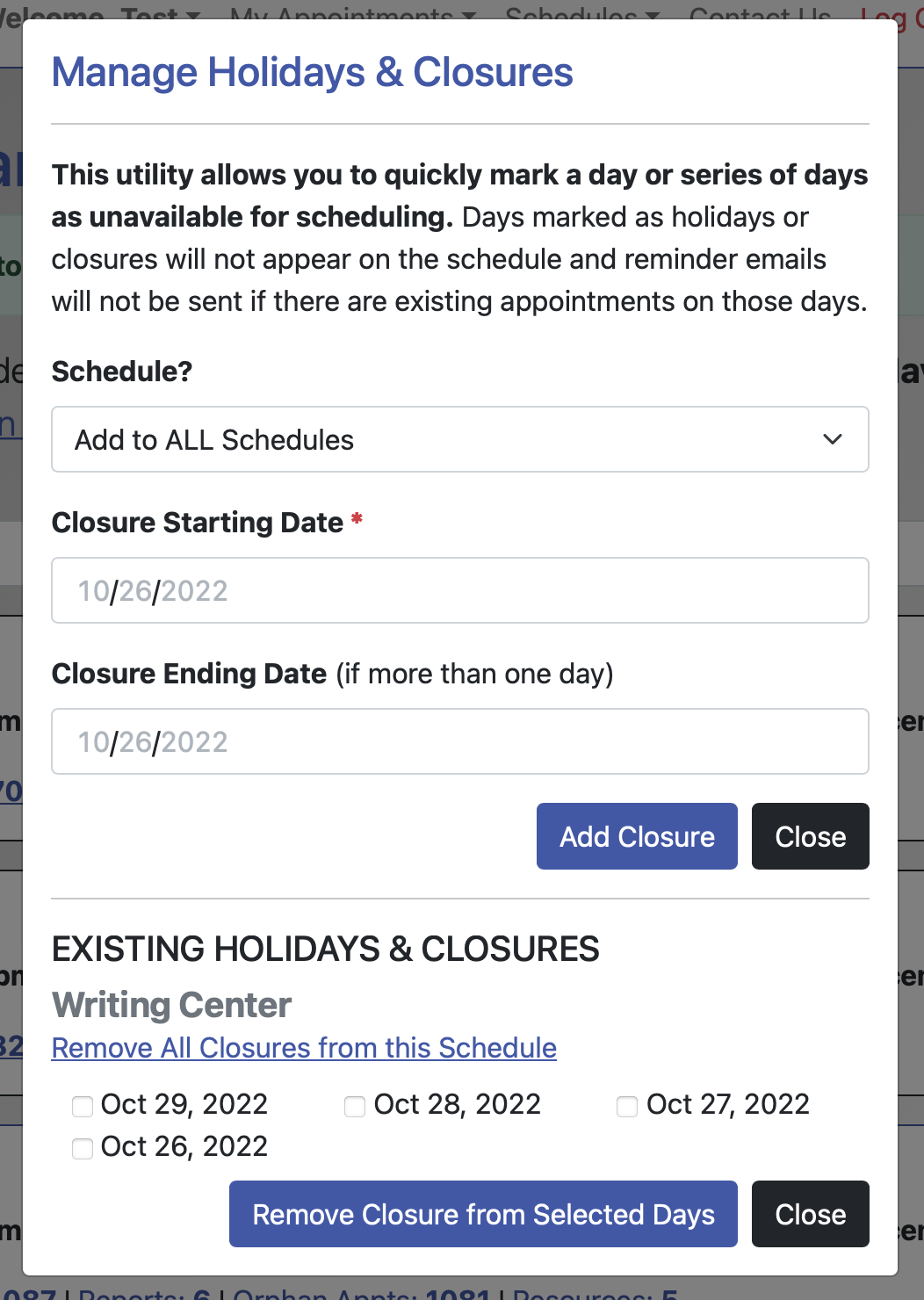Click Close beside Remove Closure button

click(810, 1214)
